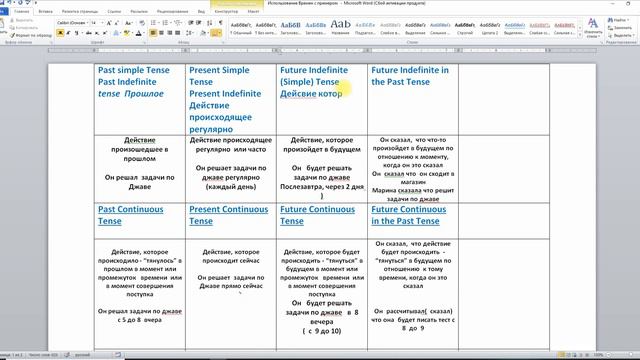Image resolution: width=640 pixels, height=360 pixels.
Task: Switch to the table Layout (Макет) tab
Action: pyautogui.click(x=253, y=11)
